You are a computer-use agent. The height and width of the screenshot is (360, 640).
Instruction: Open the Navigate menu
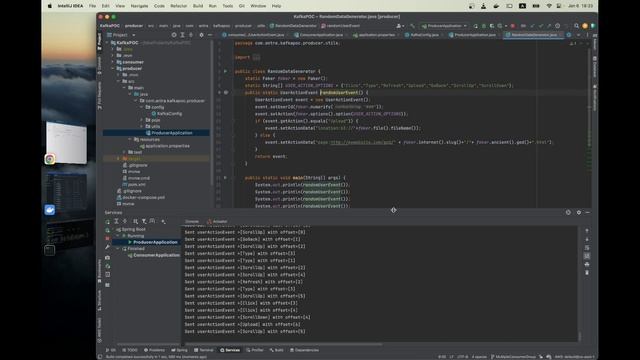(x=139, y=6)
